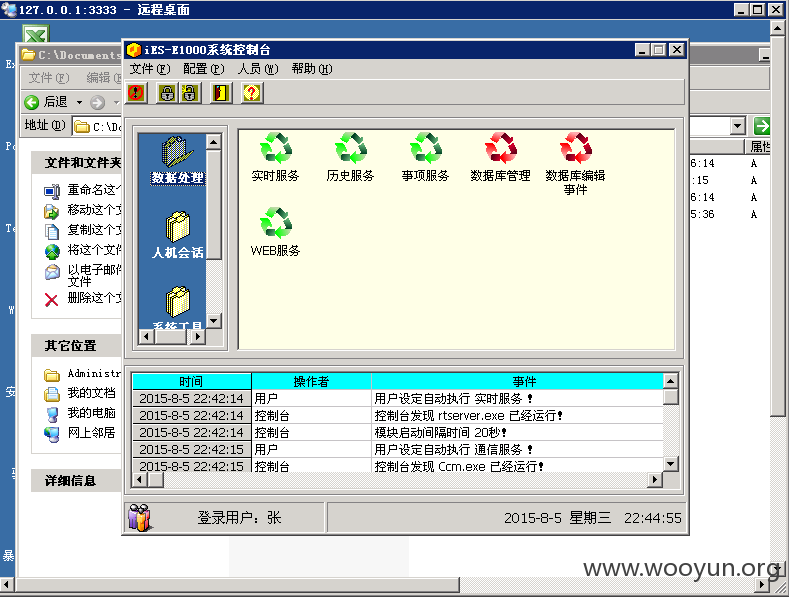Click event log scroll up arrow
Screen dimensions: 789x597
pyautogui.click(x=670, y=381)
